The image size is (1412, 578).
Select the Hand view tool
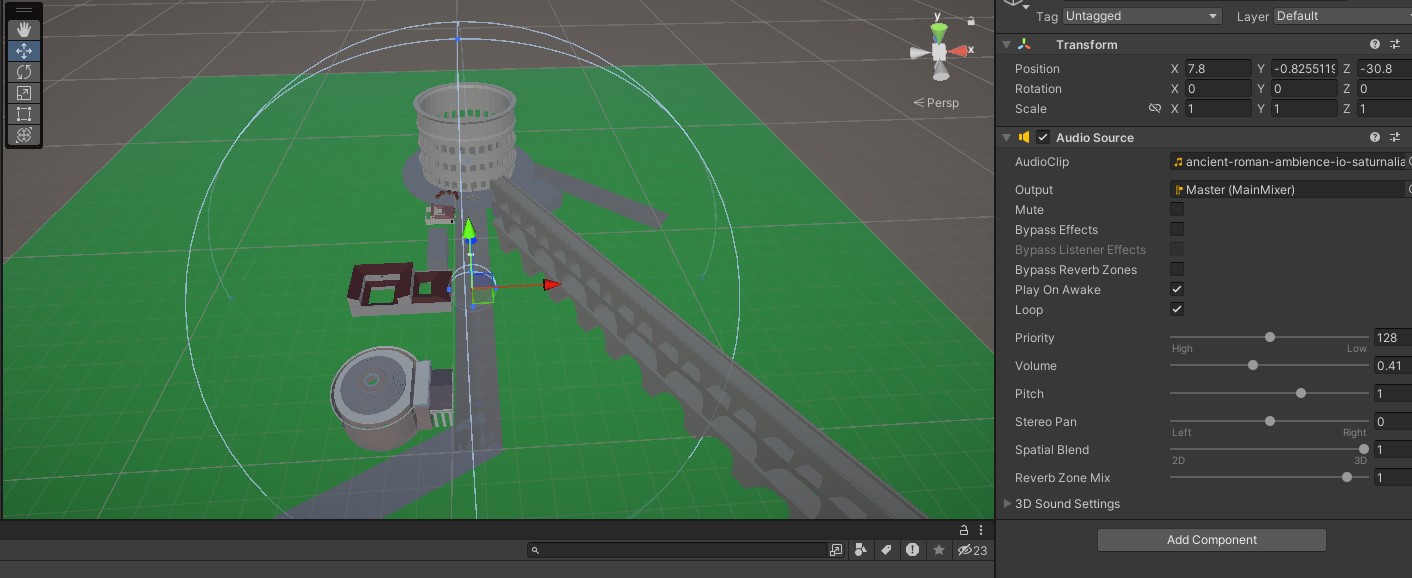pyautogui.click(x=24, y=30)
